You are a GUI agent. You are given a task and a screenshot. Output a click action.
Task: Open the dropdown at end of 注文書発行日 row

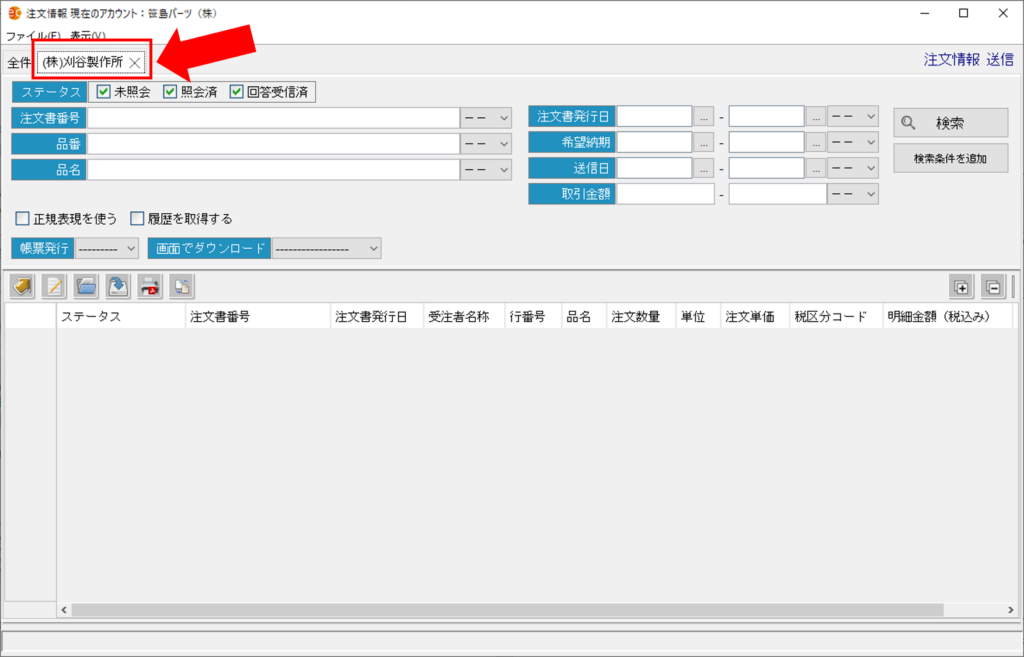(853, 117)
